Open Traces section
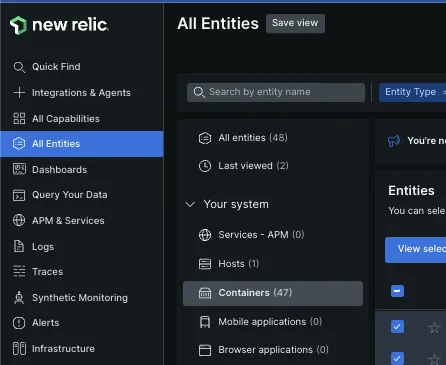Image resolution: width=446 pixels, height=365 pixels. (82, 271)
